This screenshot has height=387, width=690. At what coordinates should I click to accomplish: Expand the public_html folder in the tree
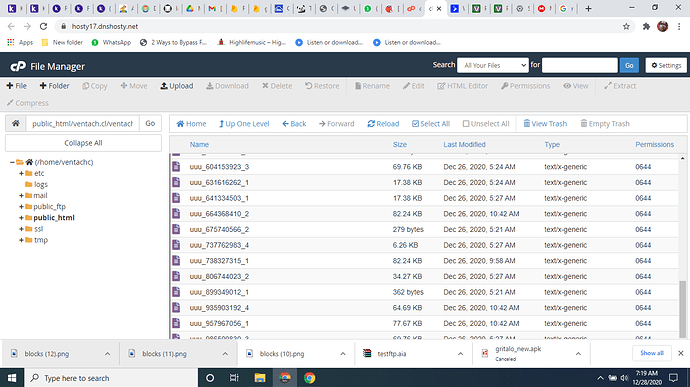coord(21,217)
